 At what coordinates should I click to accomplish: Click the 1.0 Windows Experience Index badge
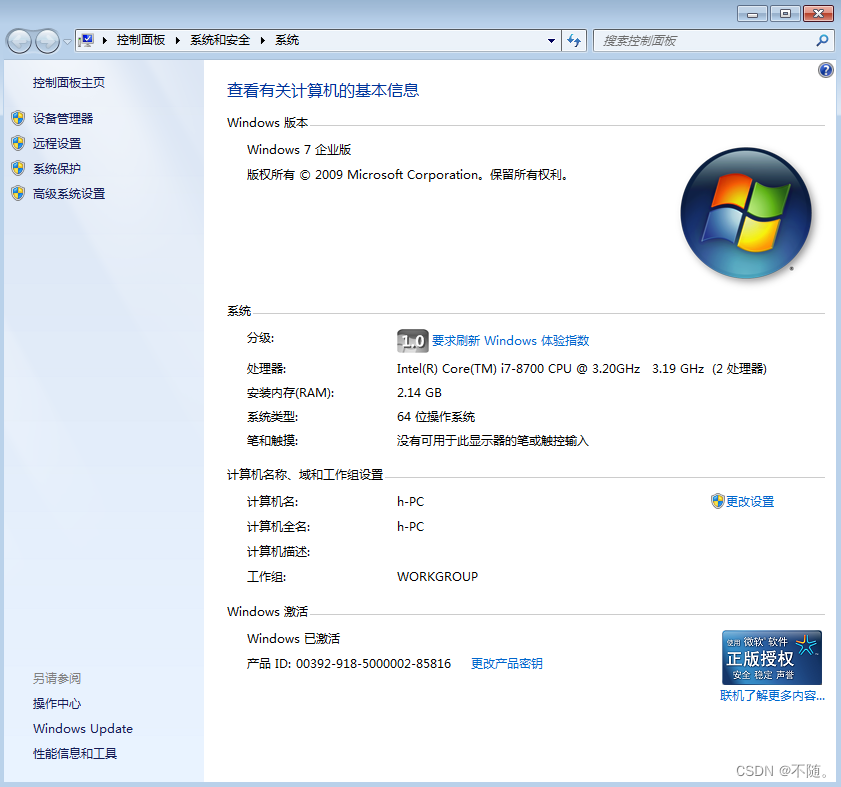412,341
